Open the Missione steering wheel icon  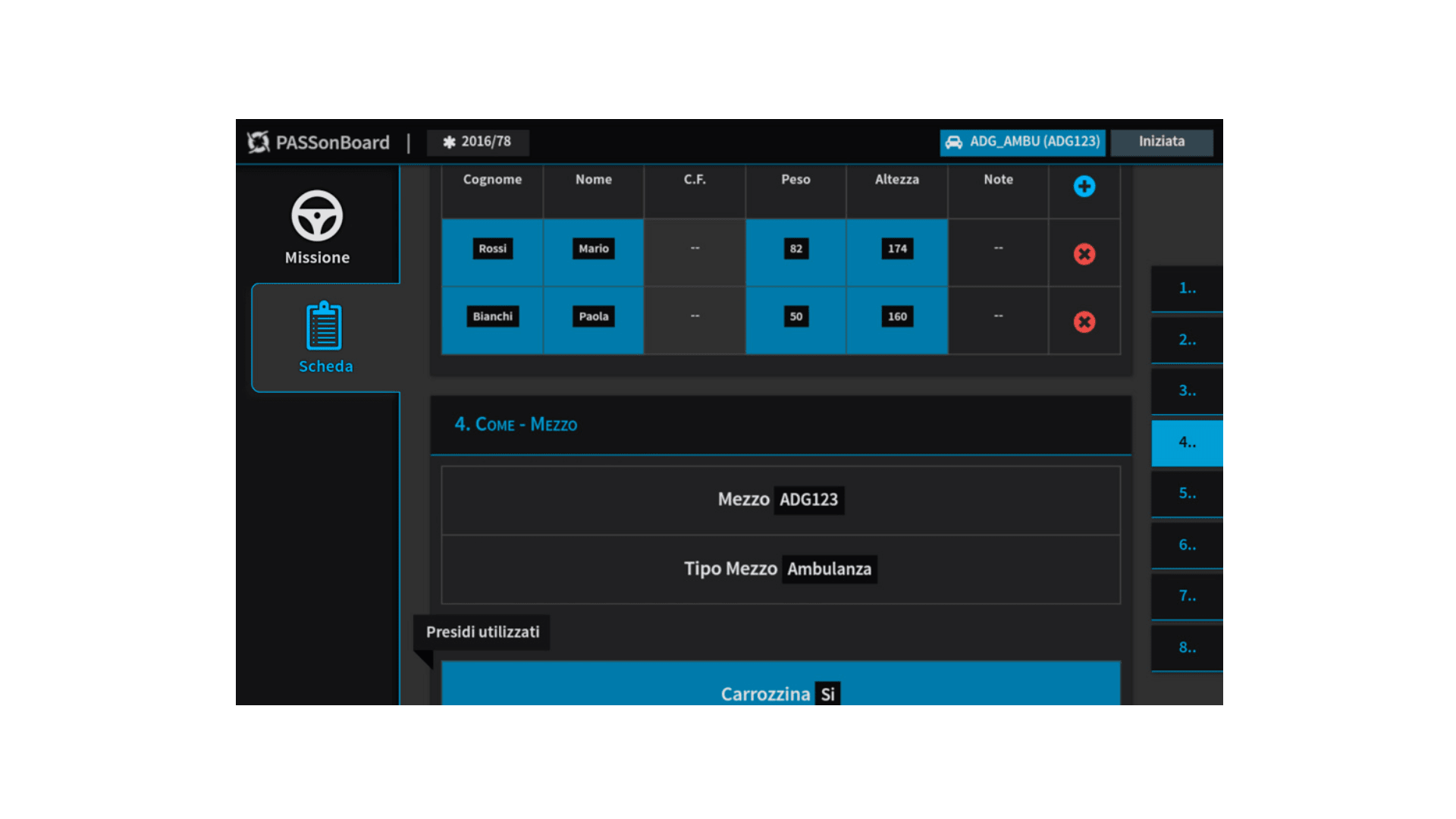point(317,216)
